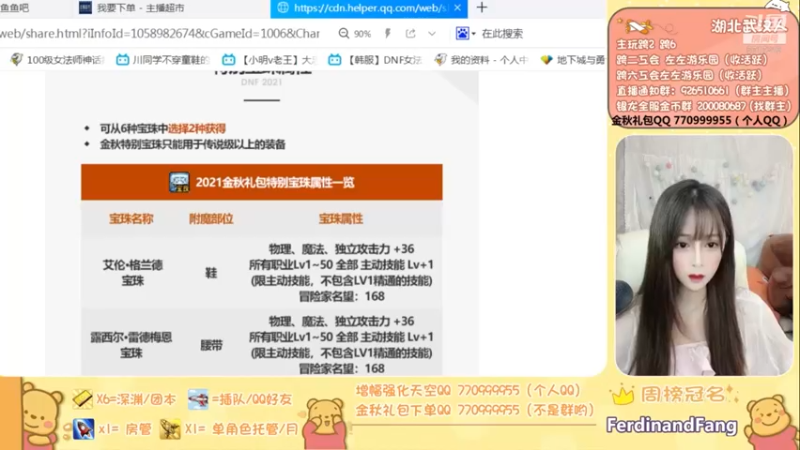Click the 艾伦·格兰德宝珠 cell
Image resolution: width=800 pixels, height=450 pixels.
pos(133,273)
